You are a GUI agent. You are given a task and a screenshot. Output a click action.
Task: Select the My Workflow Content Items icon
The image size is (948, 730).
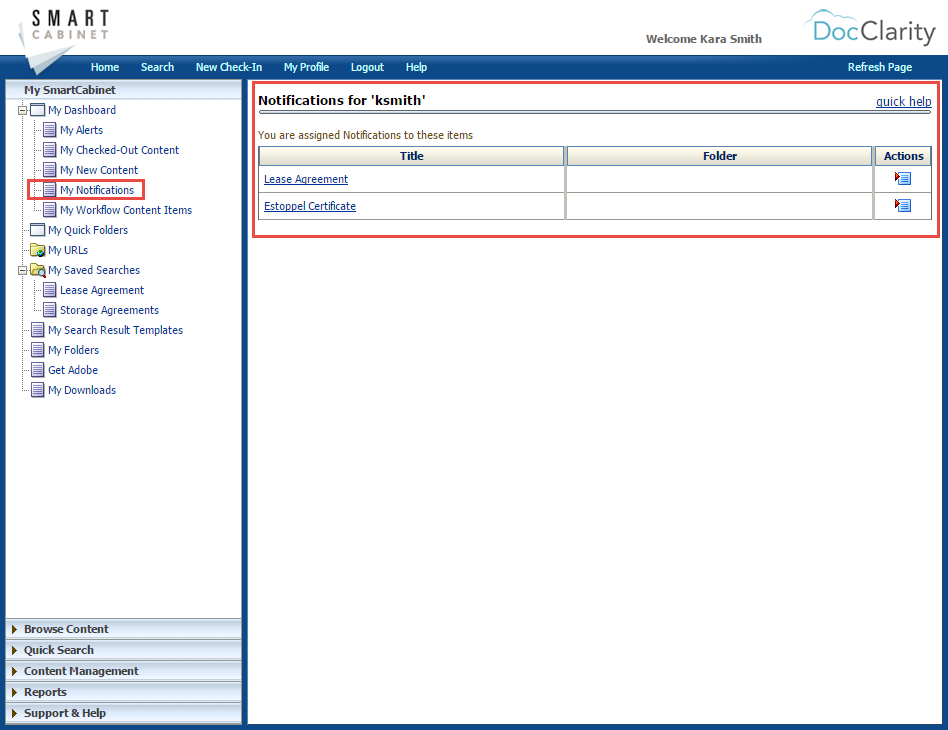click(x=49, y=210)
